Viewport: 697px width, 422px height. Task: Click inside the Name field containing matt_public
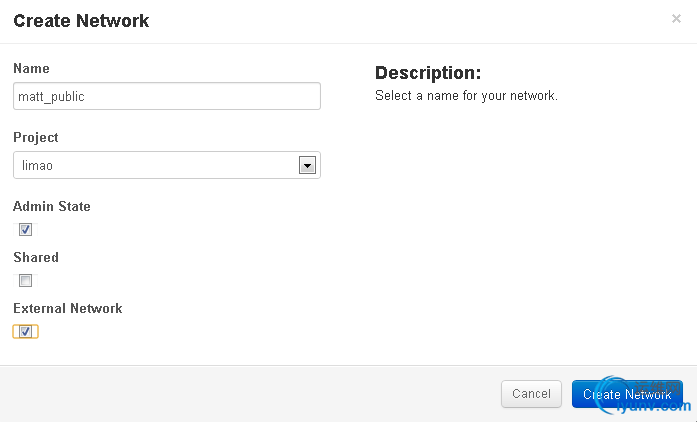click(167, 96)
